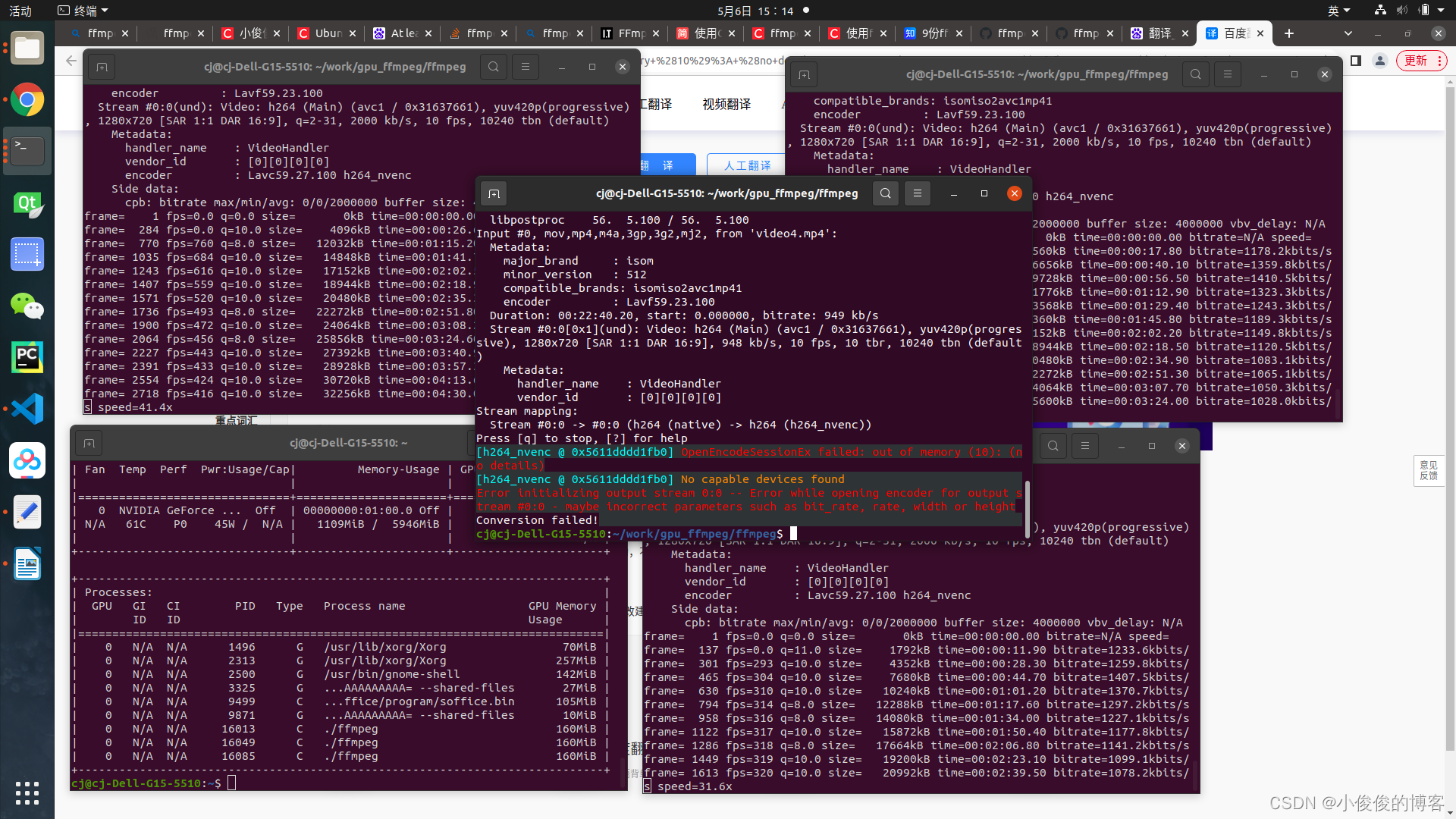Open hamburger menu in top-left terminal
This screenshot has width=1456, height=819.
coord(526,67)
